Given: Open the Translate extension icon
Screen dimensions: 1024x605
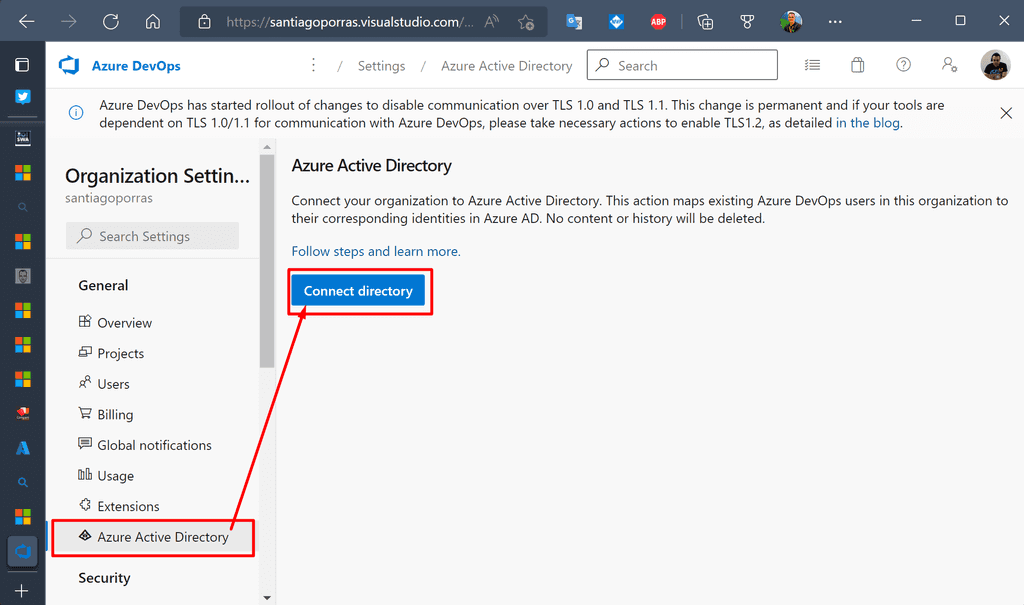Looking at the screenshot, I should click(x=574, y=22).
